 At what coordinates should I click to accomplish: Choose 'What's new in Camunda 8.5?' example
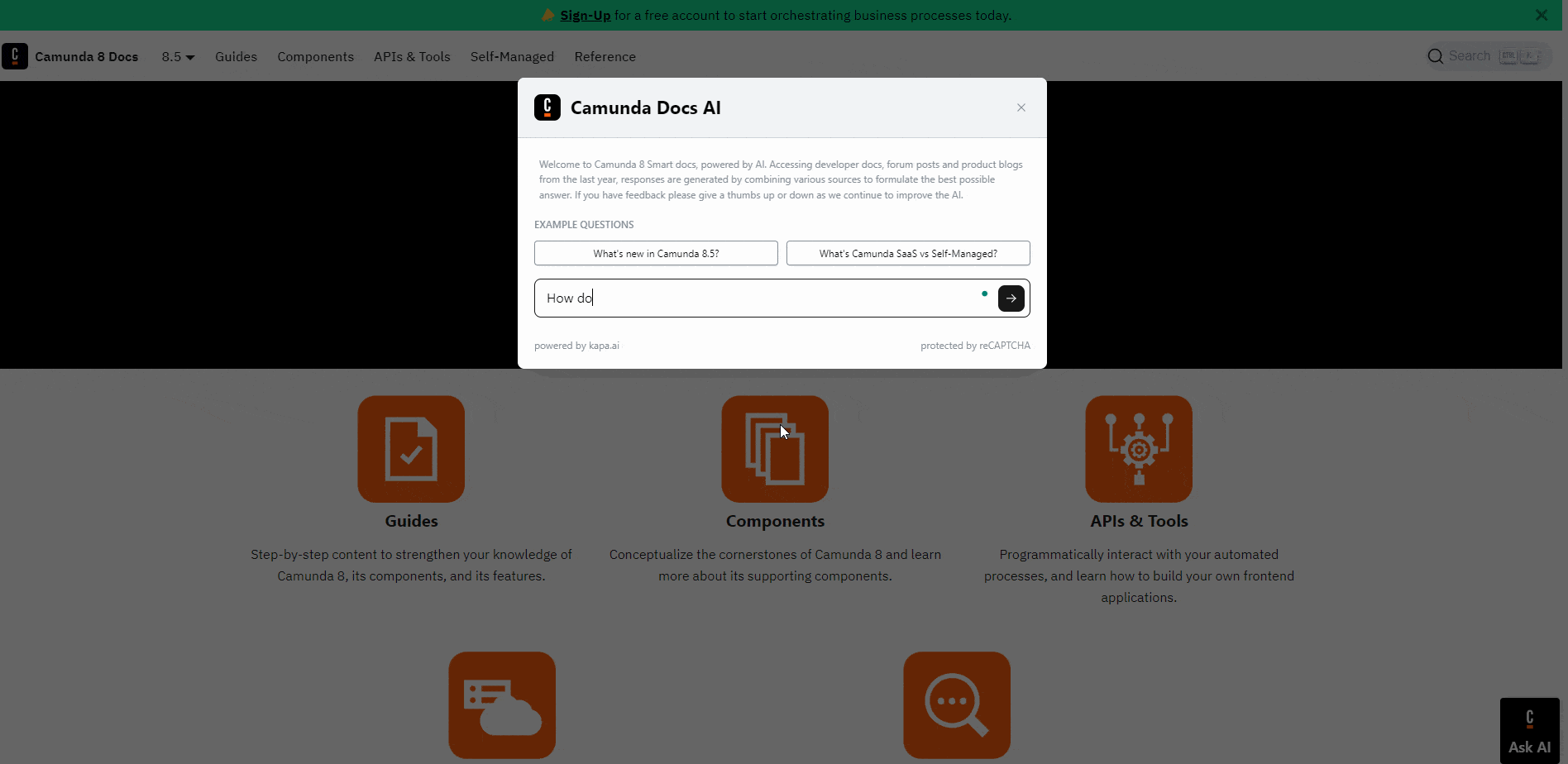pos(656,253)
